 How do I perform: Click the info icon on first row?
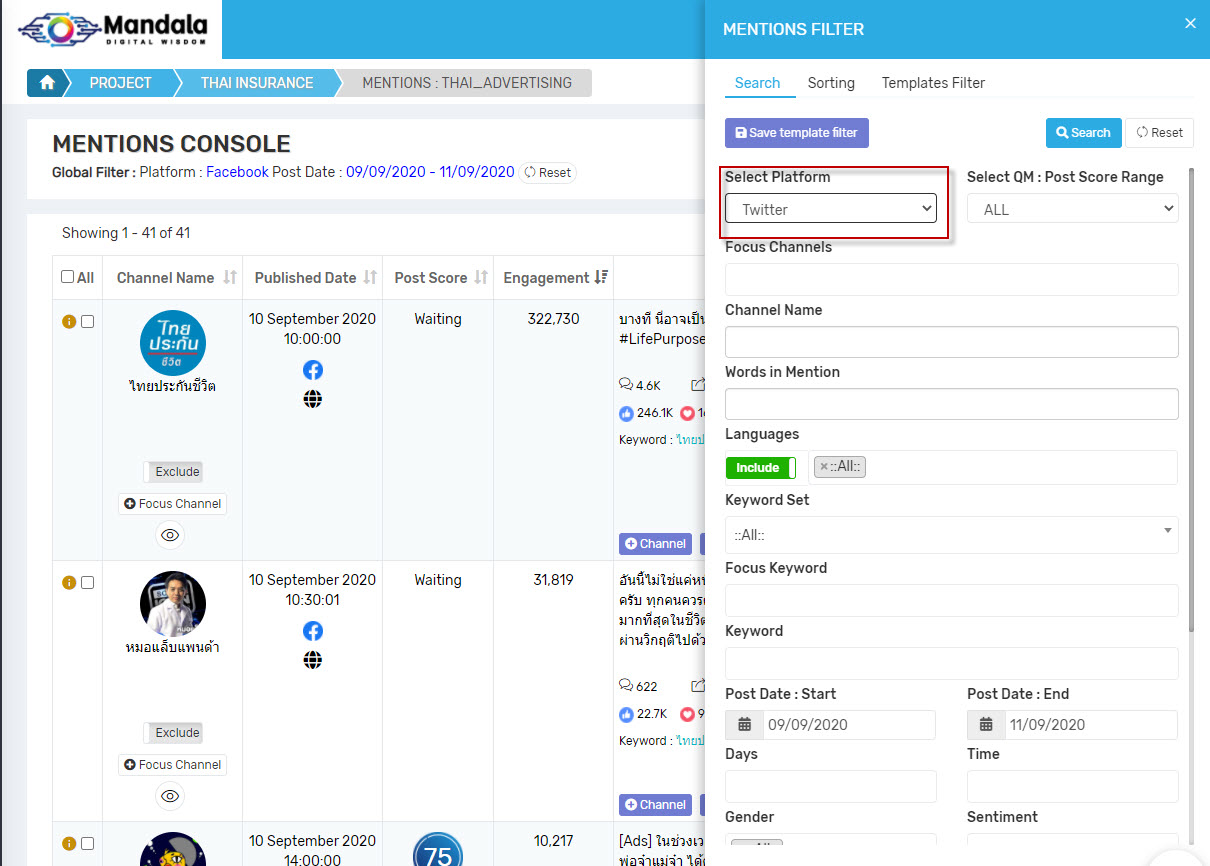point(69,322)
